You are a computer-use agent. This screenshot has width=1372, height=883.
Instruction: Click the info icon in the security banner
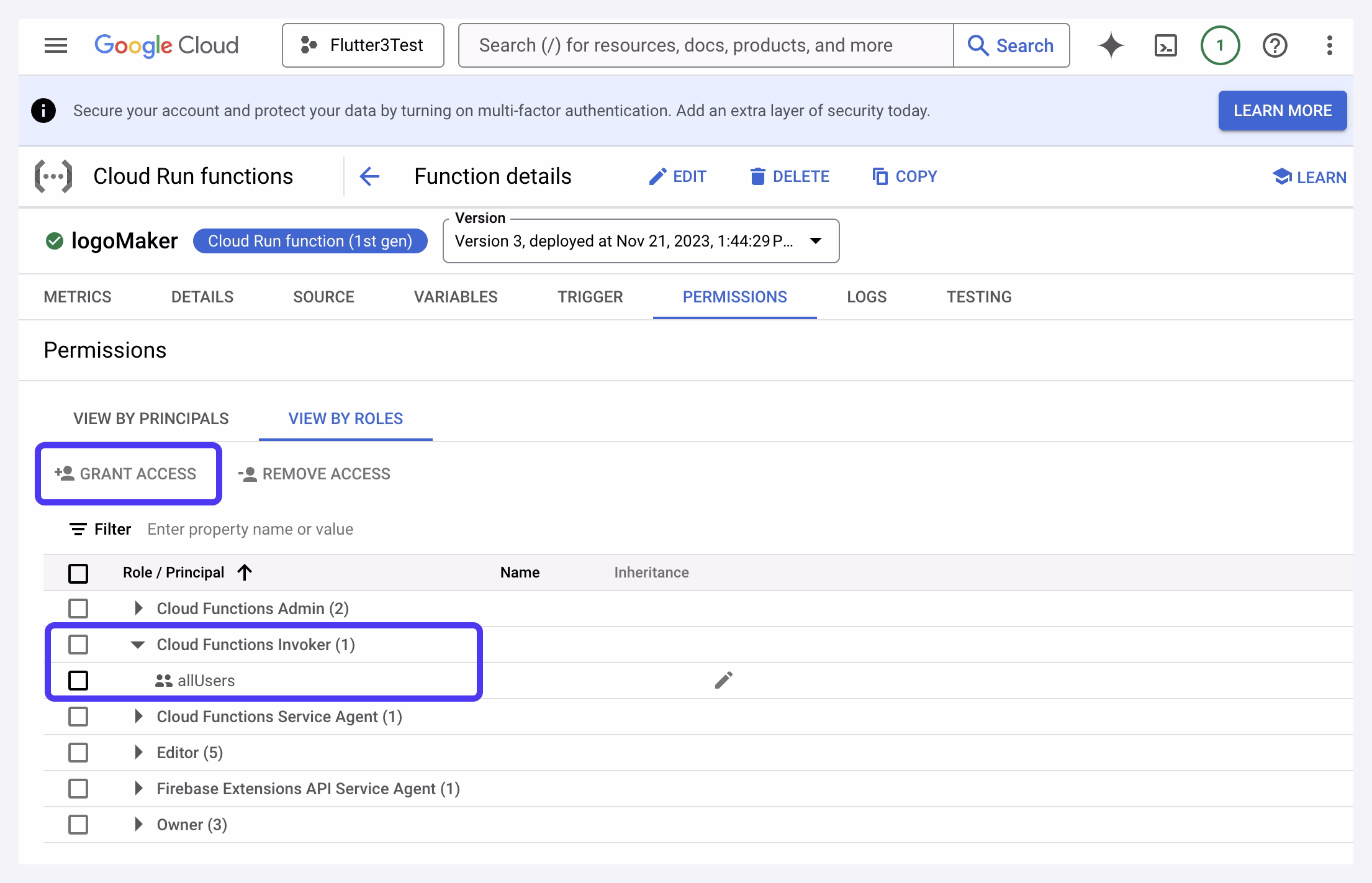[x=43, y=111]
